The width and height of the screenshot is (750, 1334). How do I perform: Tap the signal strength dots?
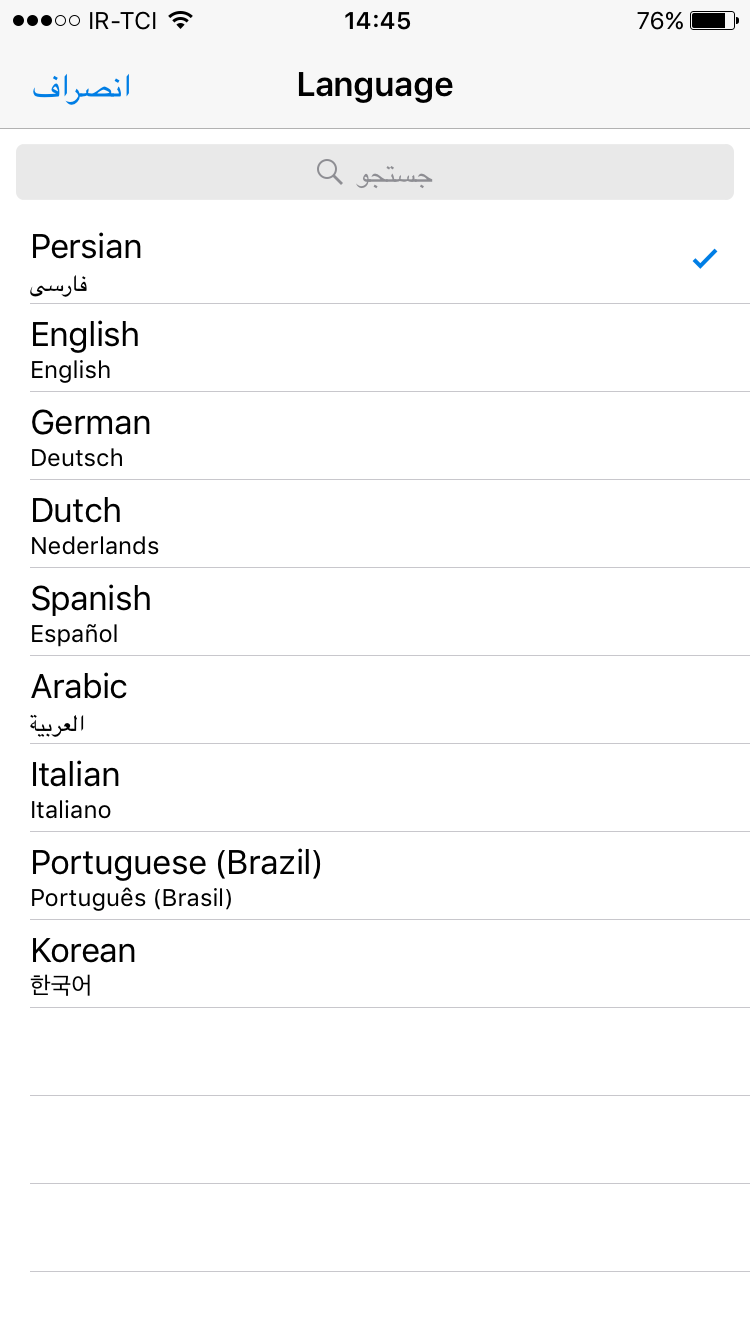pos(46,21)
